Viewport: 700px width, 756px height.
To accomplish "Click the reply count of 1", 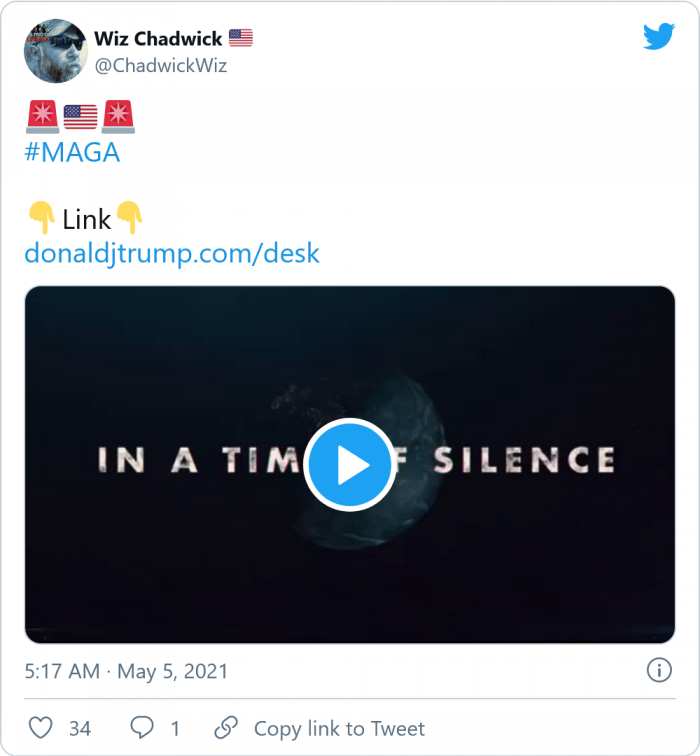I will [175, 728].
